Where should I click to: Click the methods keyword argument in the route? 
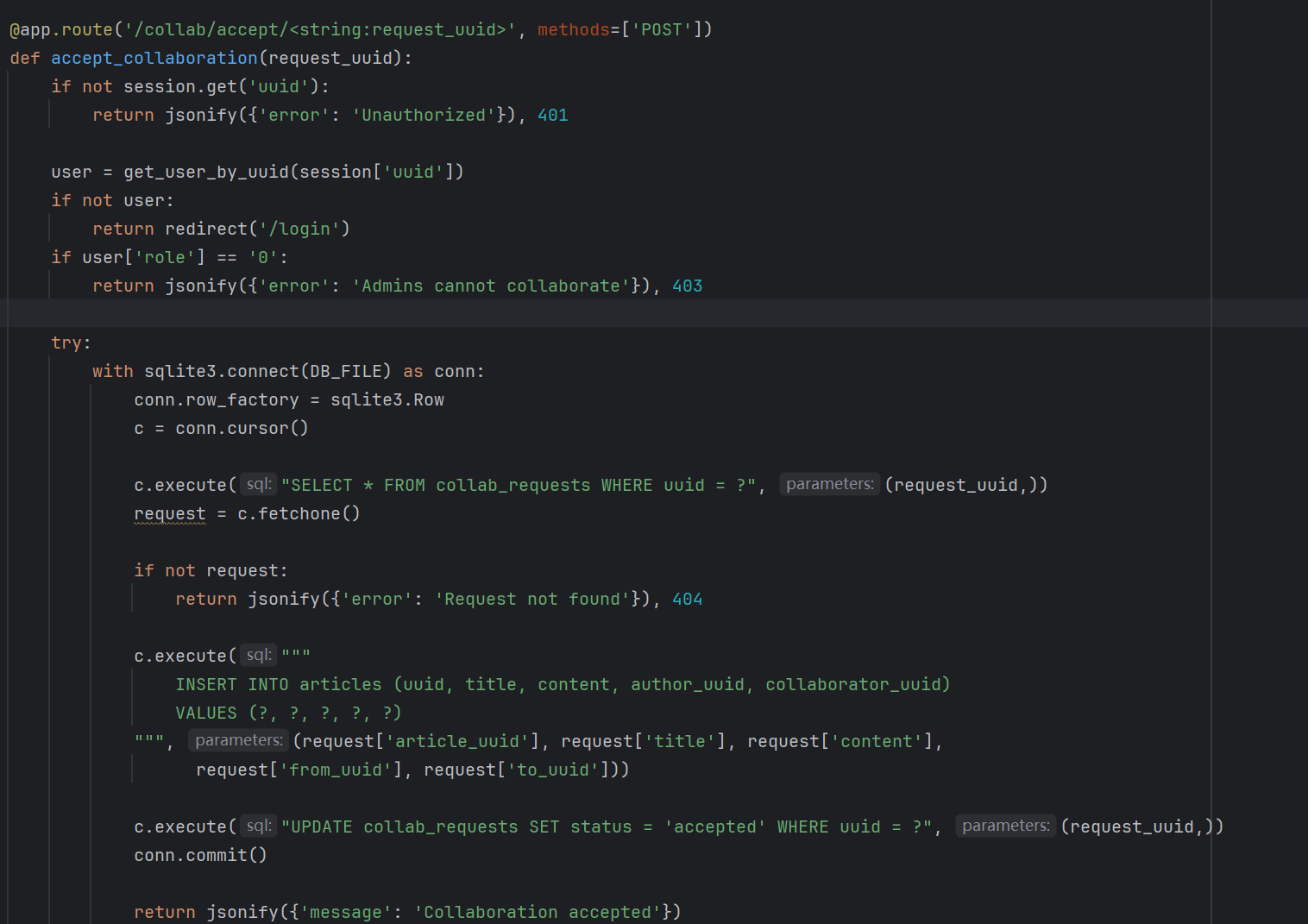coord(573,29)
